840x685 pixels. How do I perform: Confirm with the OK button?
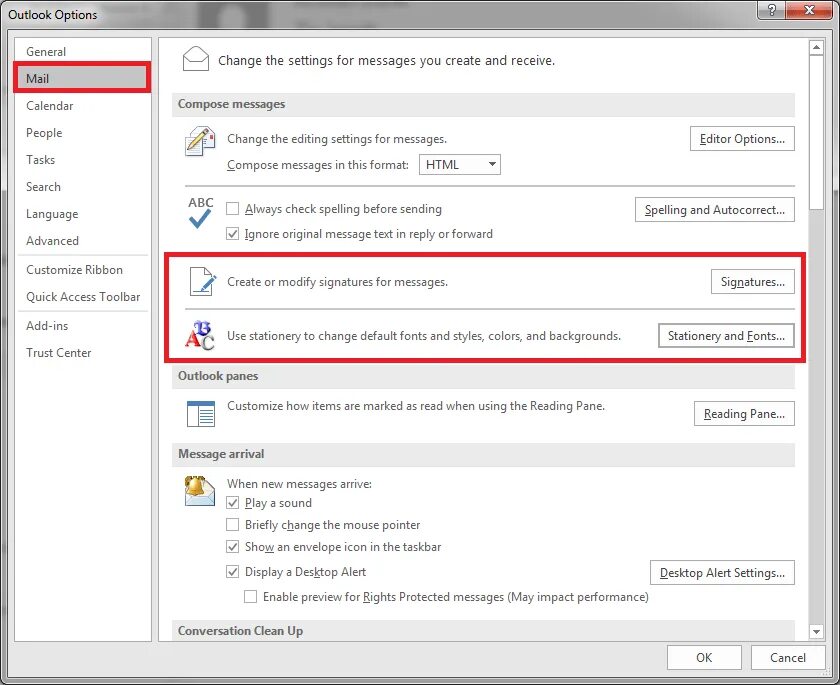point(704,657)
